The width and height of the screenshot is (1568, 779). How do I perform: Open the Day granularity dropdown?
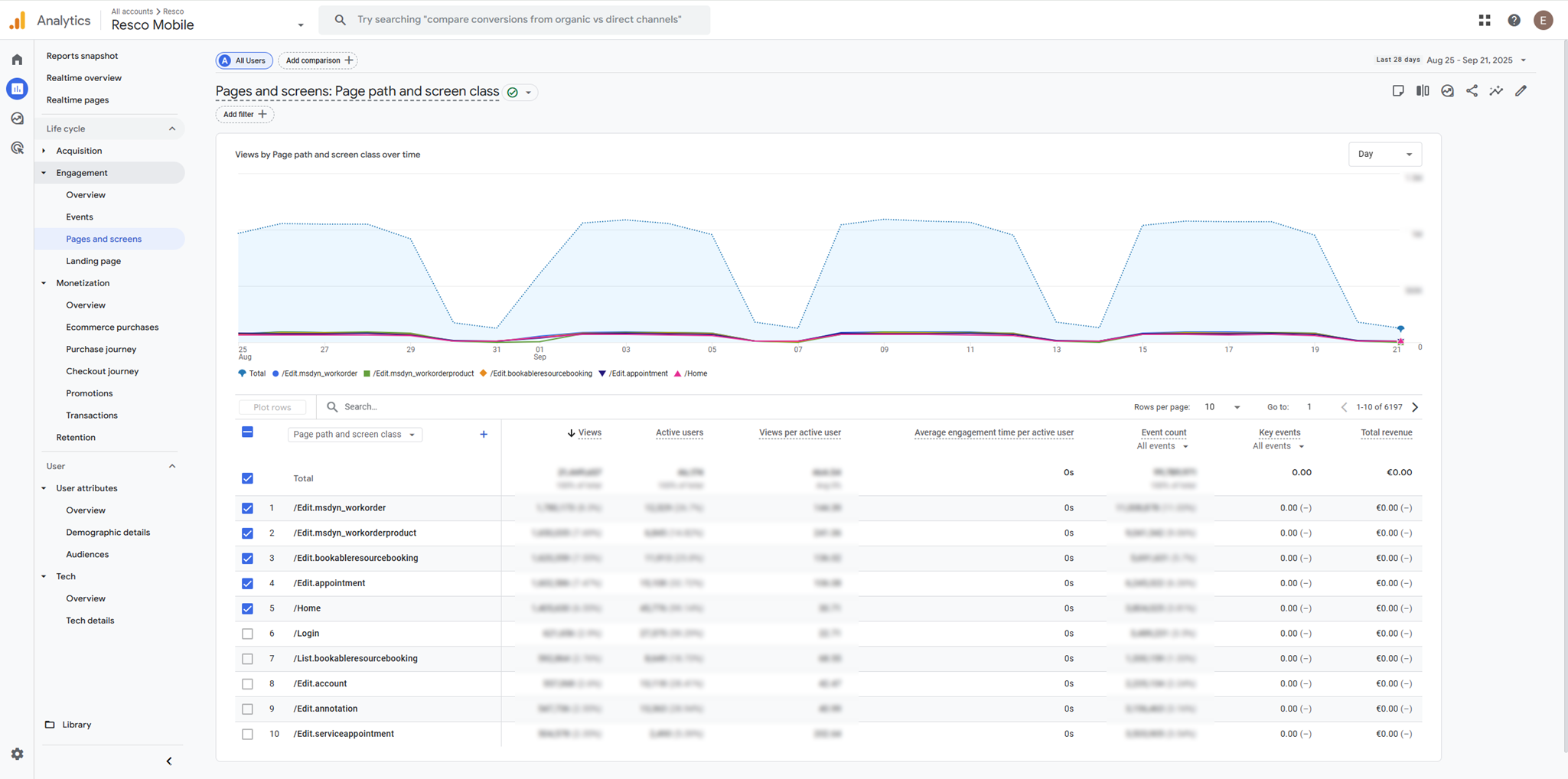pyautogui.click(x=1384, y=155)
